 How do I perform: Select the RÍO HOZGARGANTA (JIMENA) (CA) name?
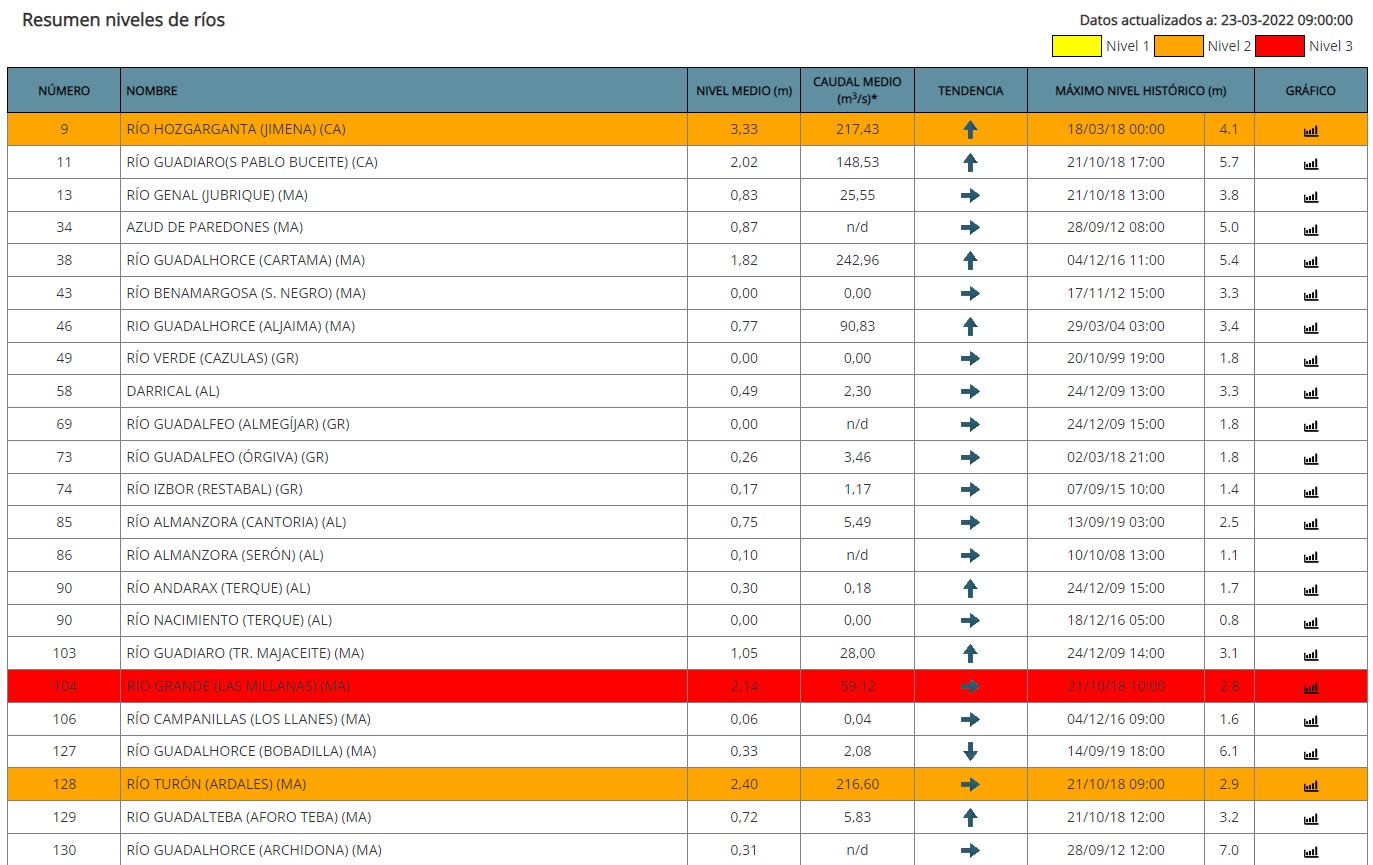(x=237, y=129)
